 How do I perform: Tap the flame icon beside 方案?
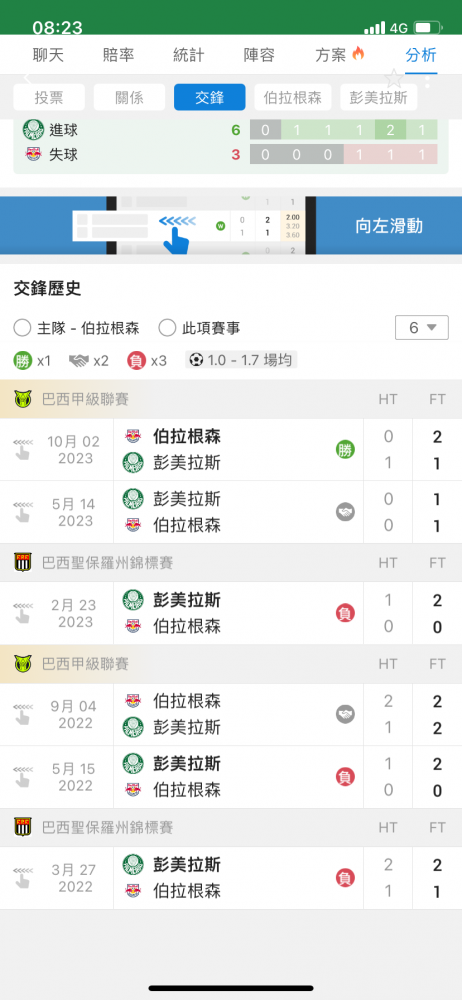coord(358,55)
